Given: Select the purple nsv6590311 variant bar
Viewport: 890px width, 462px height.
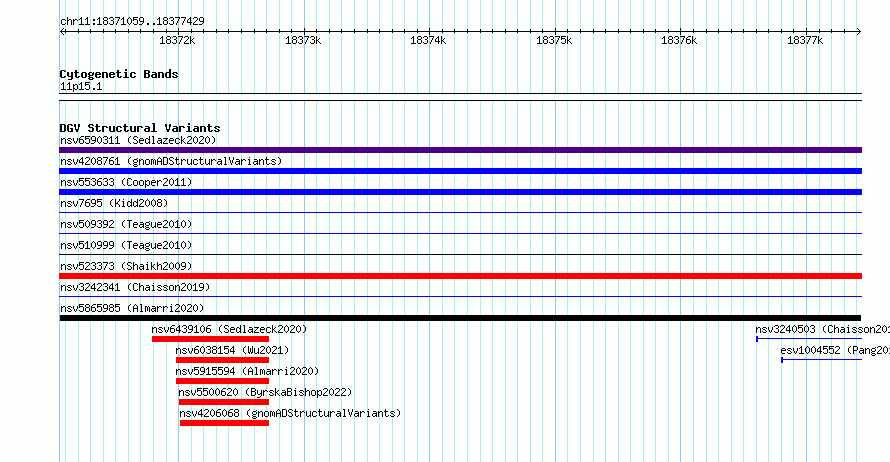Looking at the screenshot, I should point(460,150).
